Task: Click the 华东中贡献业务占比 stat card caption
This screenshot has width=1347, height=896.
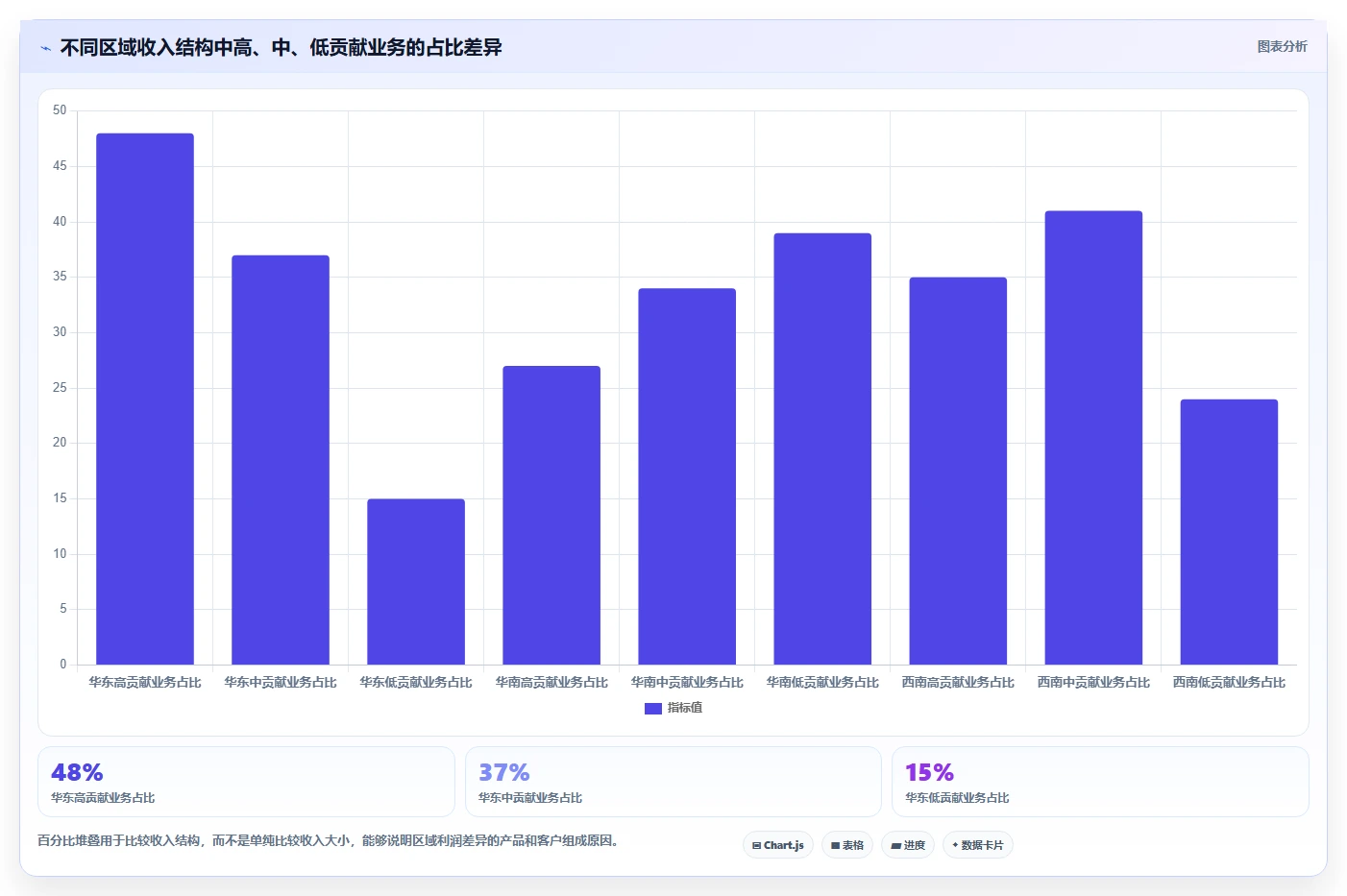Action: (x=530, y=798)
